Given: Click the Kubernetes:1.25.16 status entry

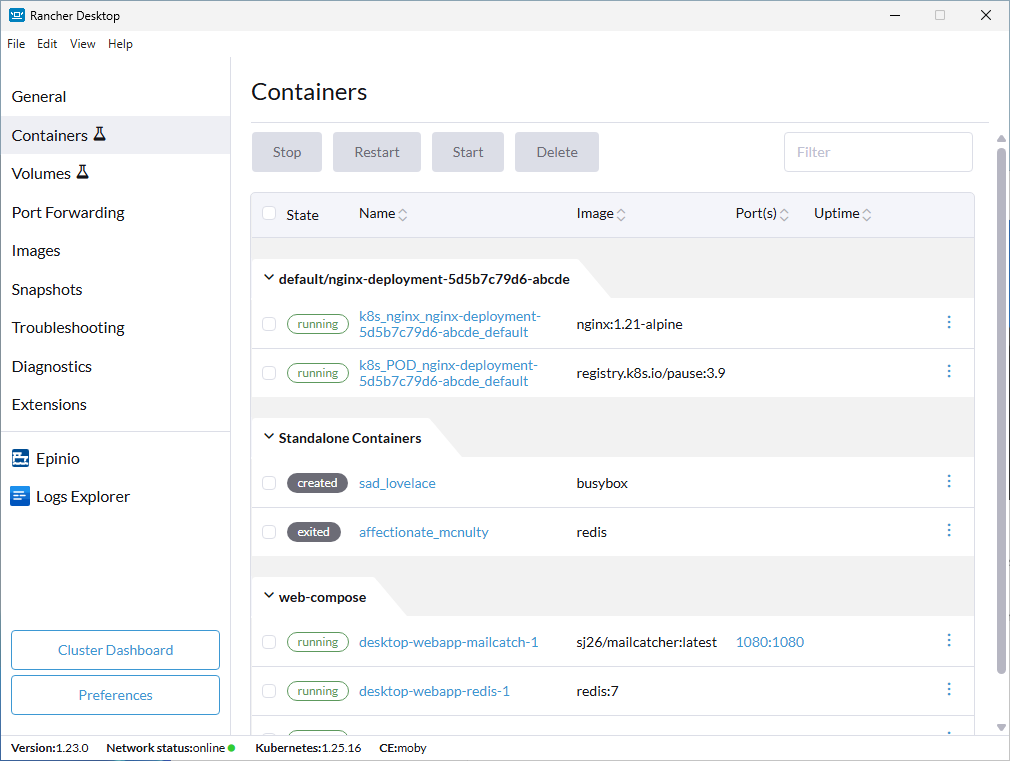Looking at the screenshot, I should [308, 748].
